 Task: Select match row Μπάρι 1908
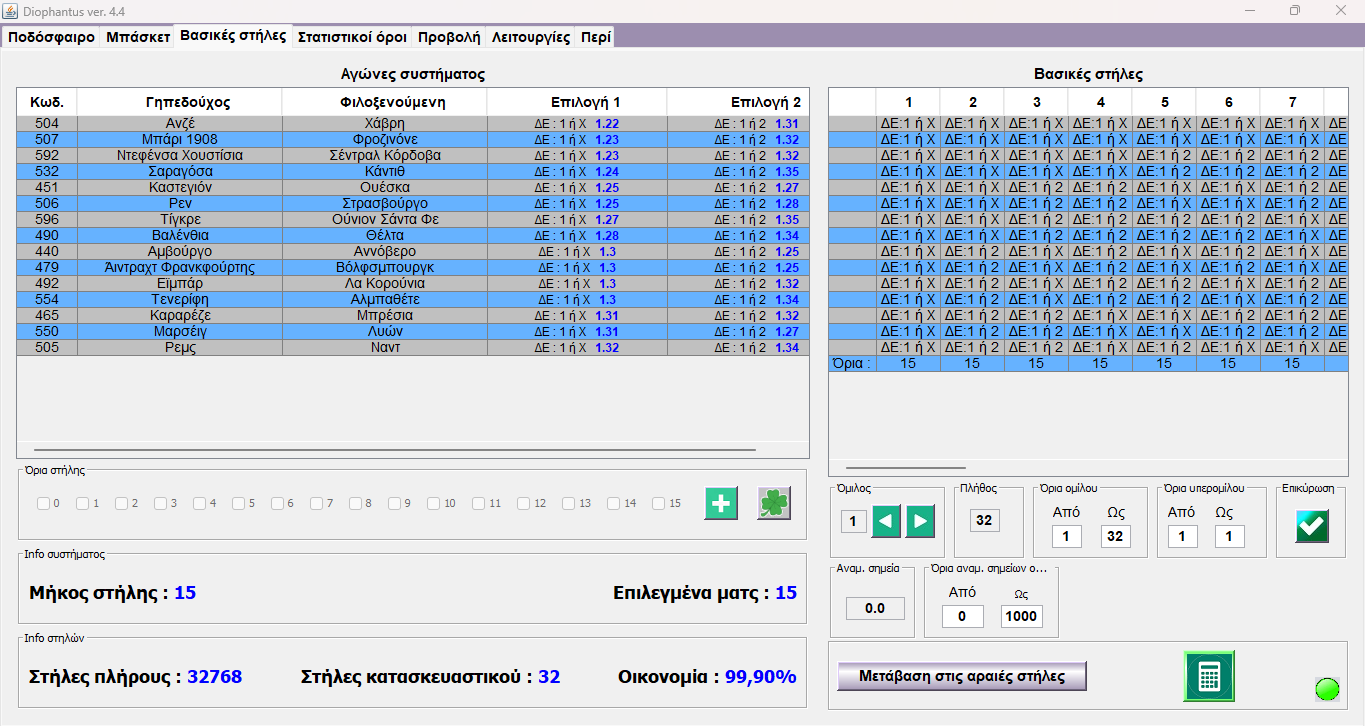coord(413,139)
